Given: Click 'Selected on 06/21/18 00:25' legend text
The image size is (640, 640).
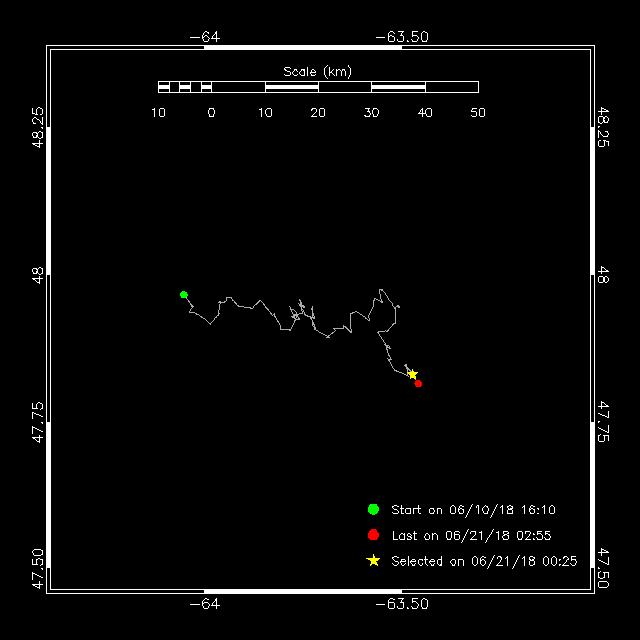Looking at the screenshot, I should point(484,561).
